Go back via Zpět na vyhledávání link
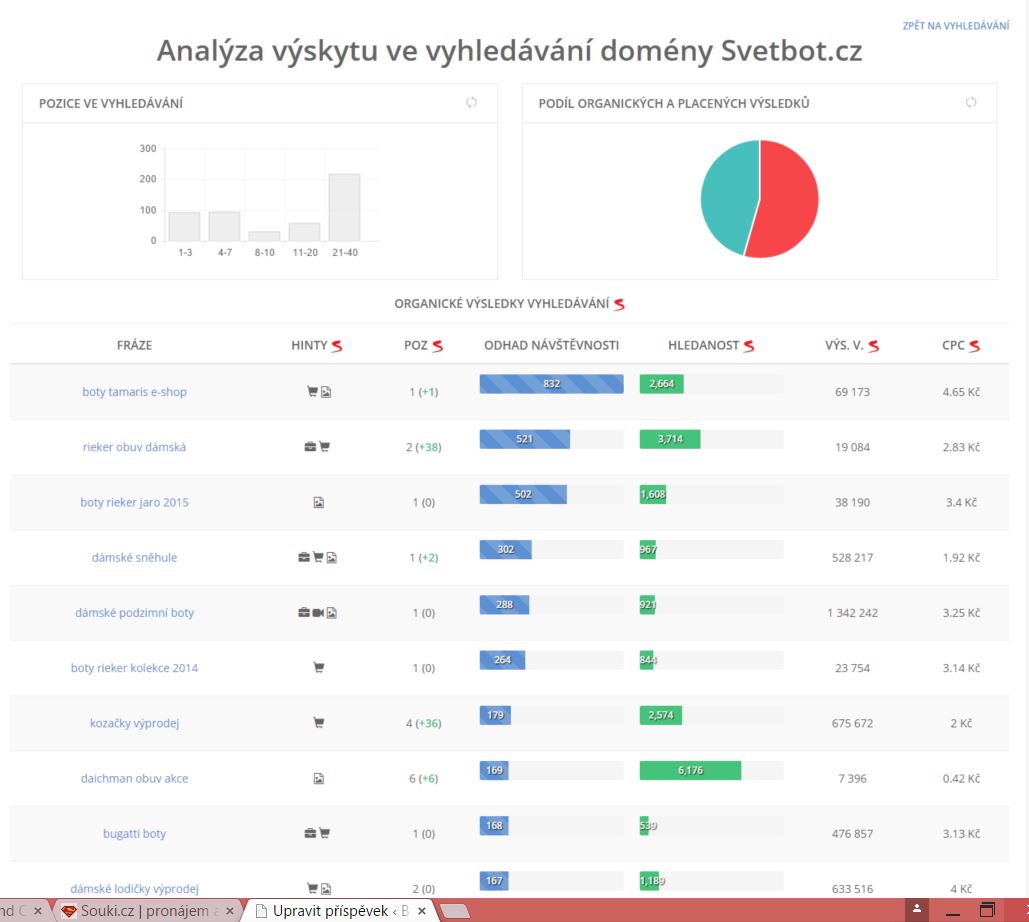 pyautogui.click(x=956, y=26)
